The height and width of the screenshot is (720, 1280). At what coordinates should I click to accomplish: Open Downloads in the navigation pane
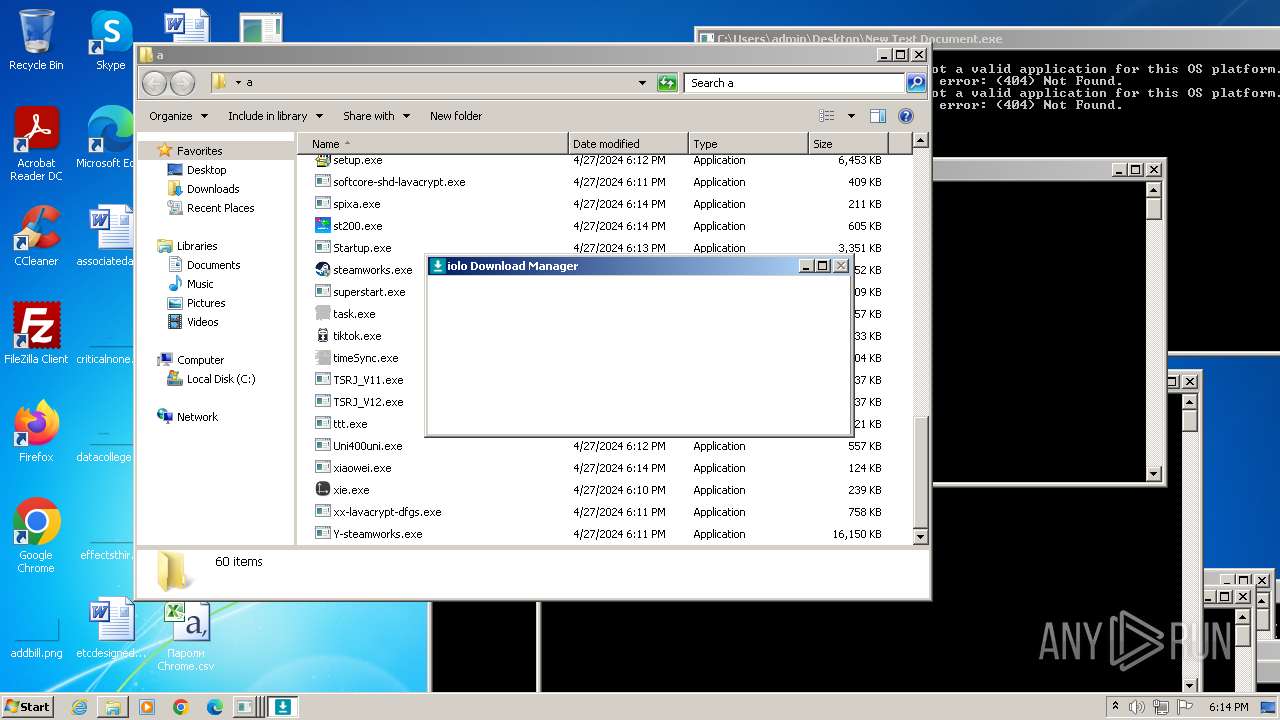tap(213, 189)
